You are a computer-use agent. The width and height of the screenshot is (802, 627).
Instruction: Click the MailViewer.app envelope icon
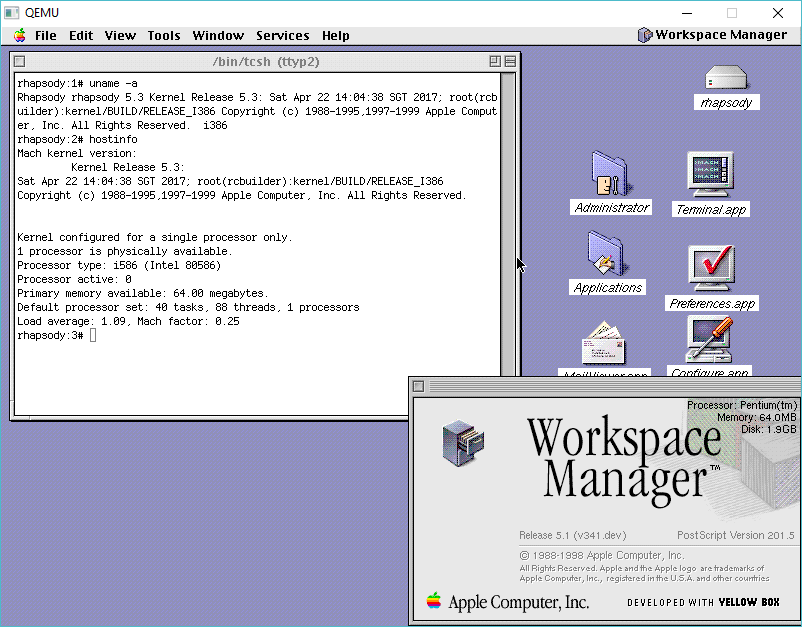click(x=603, y=345)
